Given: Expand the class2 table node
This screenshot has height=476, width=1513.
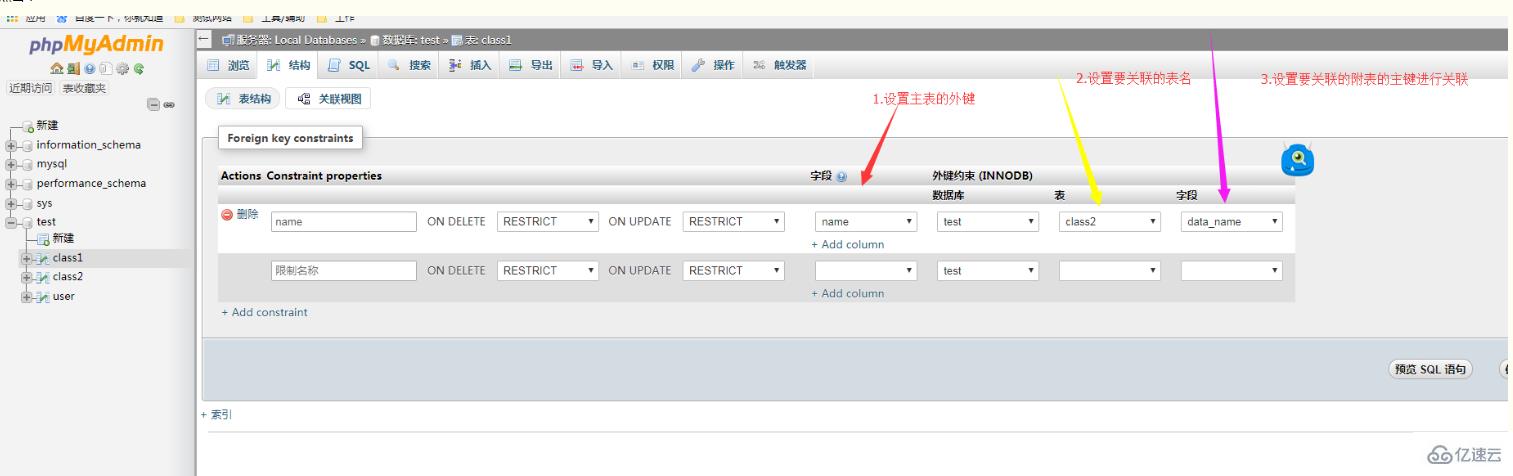Looking at the screenshot, I should (26, 277).
